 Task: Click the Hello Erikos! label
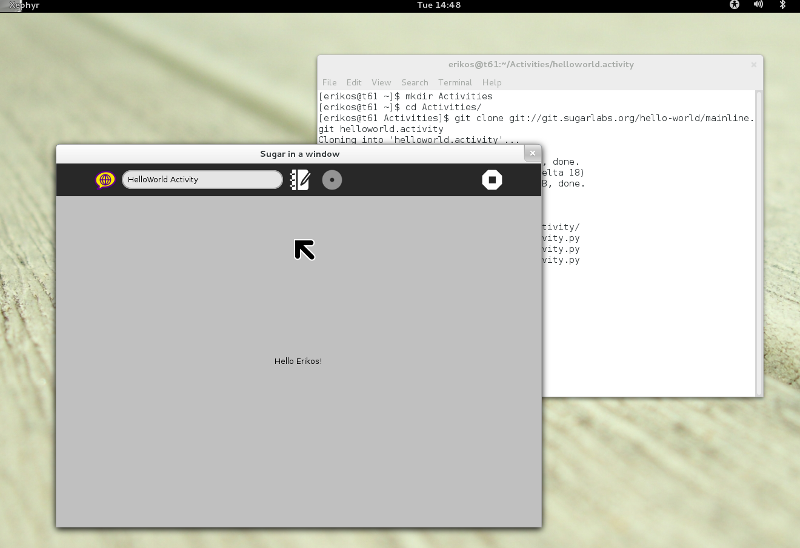coord(298,361)
